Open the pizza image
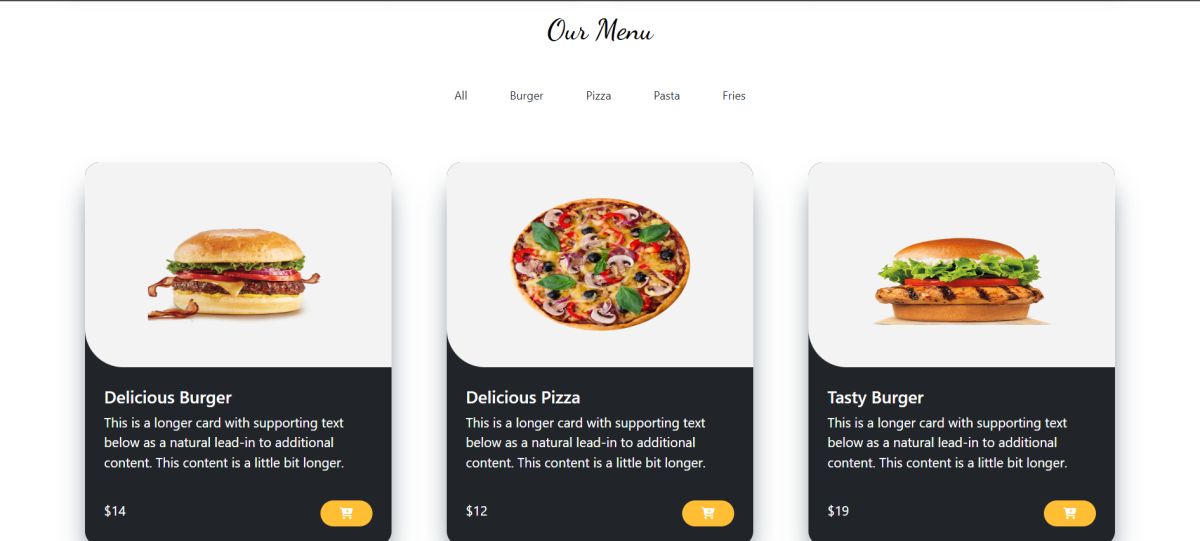Image resolution: width=1200 pixels, height=541 pixels. tap(600, 264)
